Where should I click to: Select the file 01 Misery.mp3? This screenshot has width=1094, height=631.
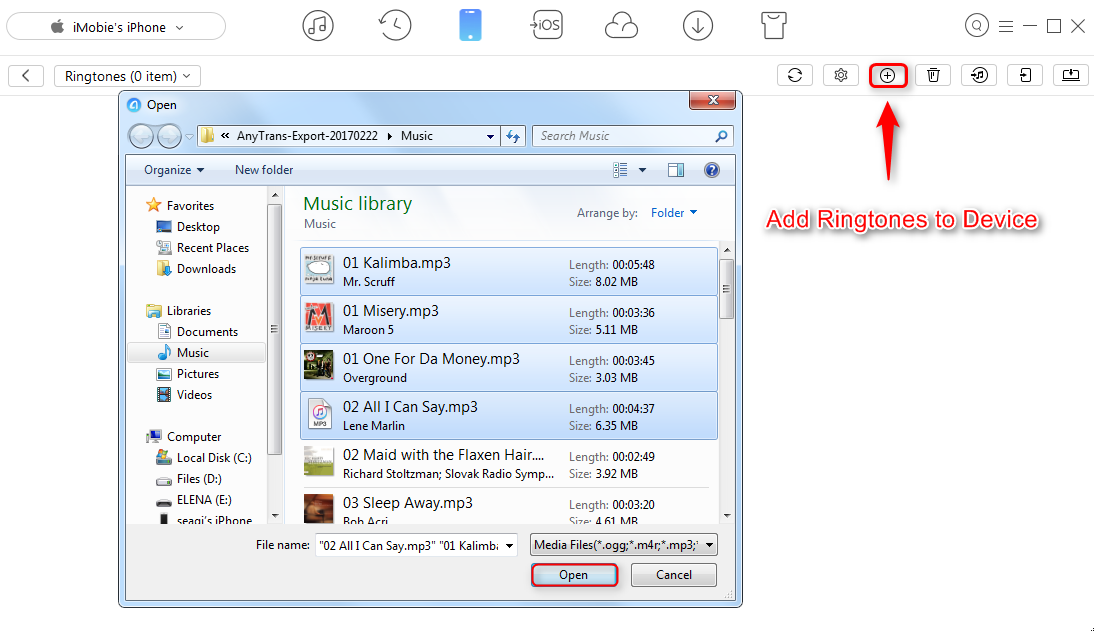pyautogui.click(x=509, y=320)
